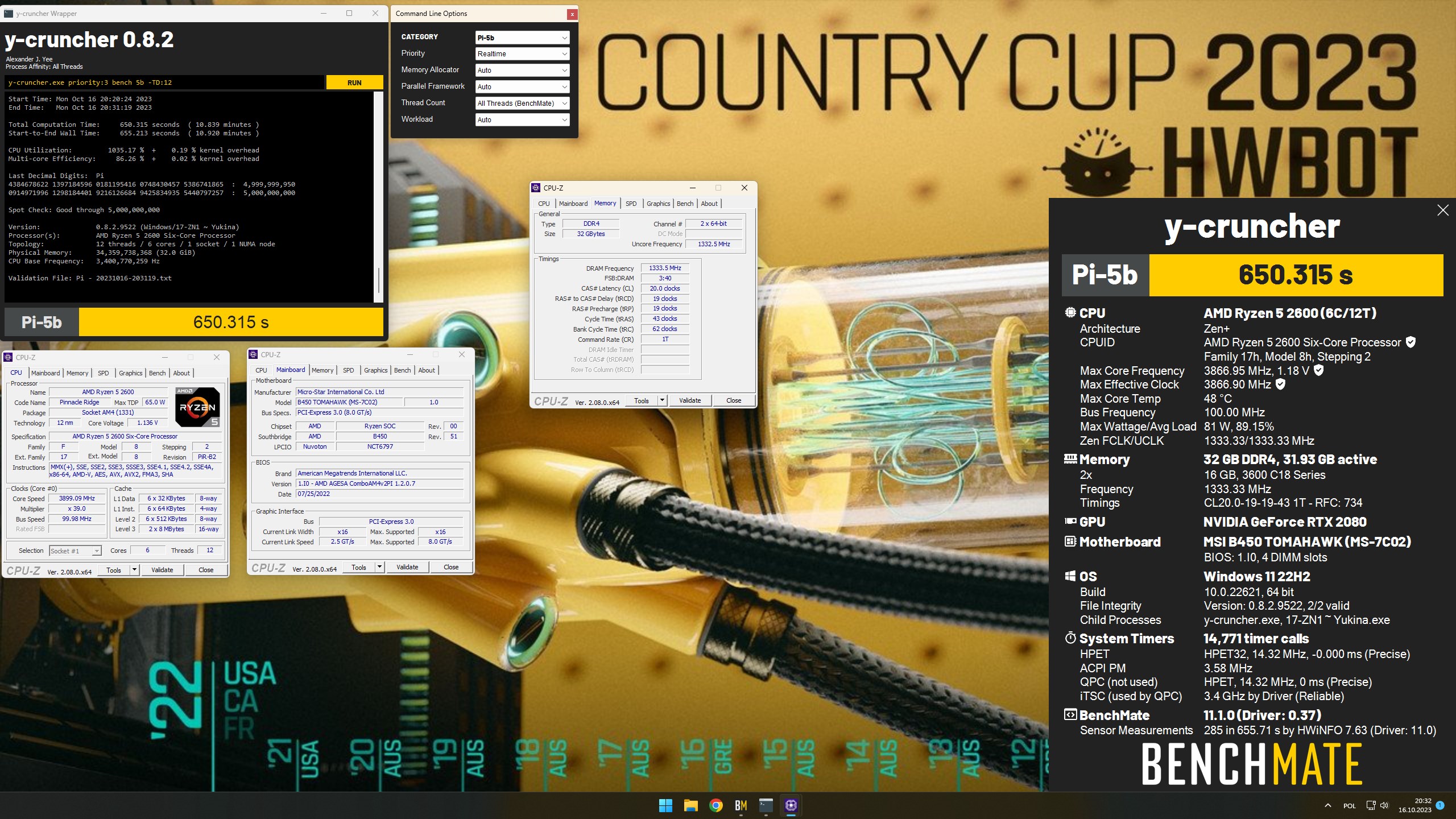Open the CPU-Z taskbar icon
1456x819 pixels.
pos(791,805)
